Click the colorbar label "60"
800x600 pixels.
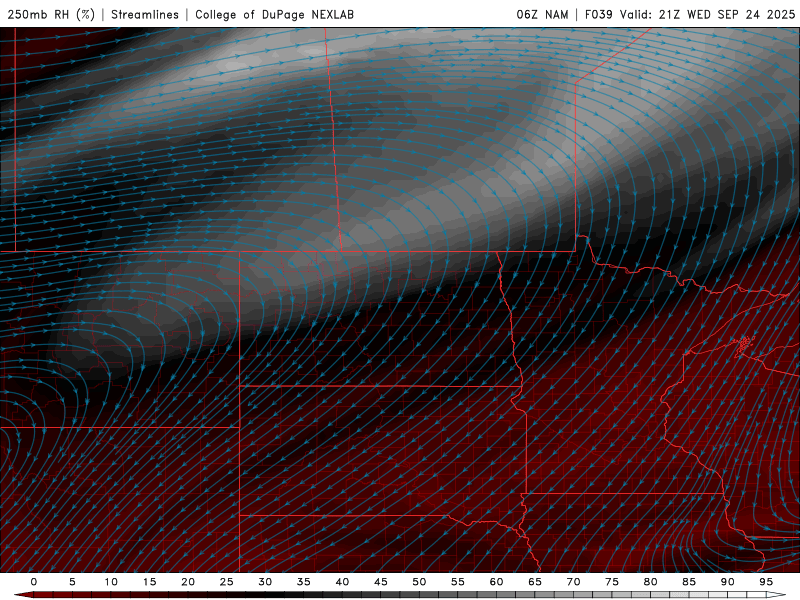(x=496, y=582)
